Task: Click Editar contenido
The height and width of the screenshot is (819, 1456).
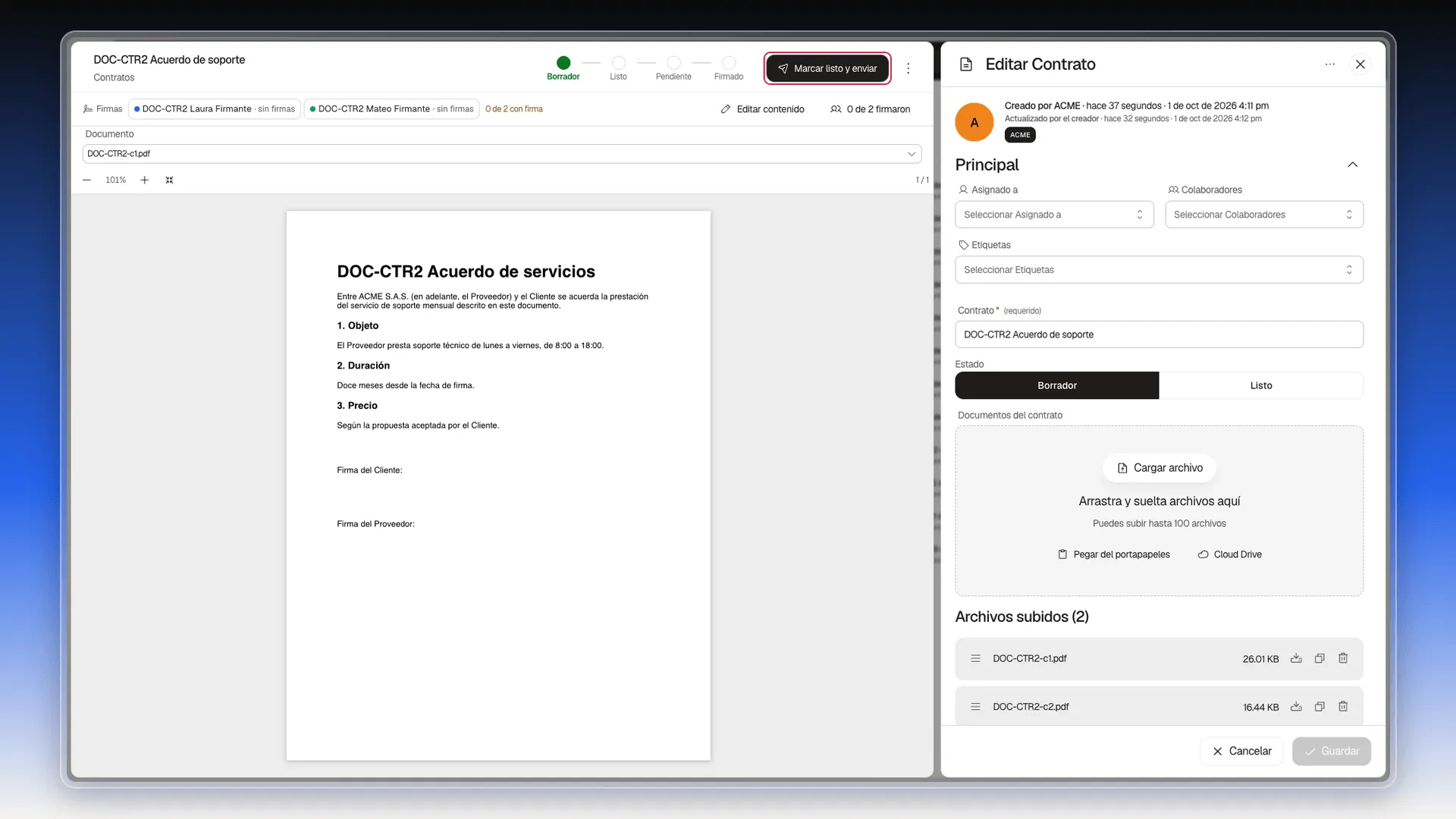Action: [762, 109]
